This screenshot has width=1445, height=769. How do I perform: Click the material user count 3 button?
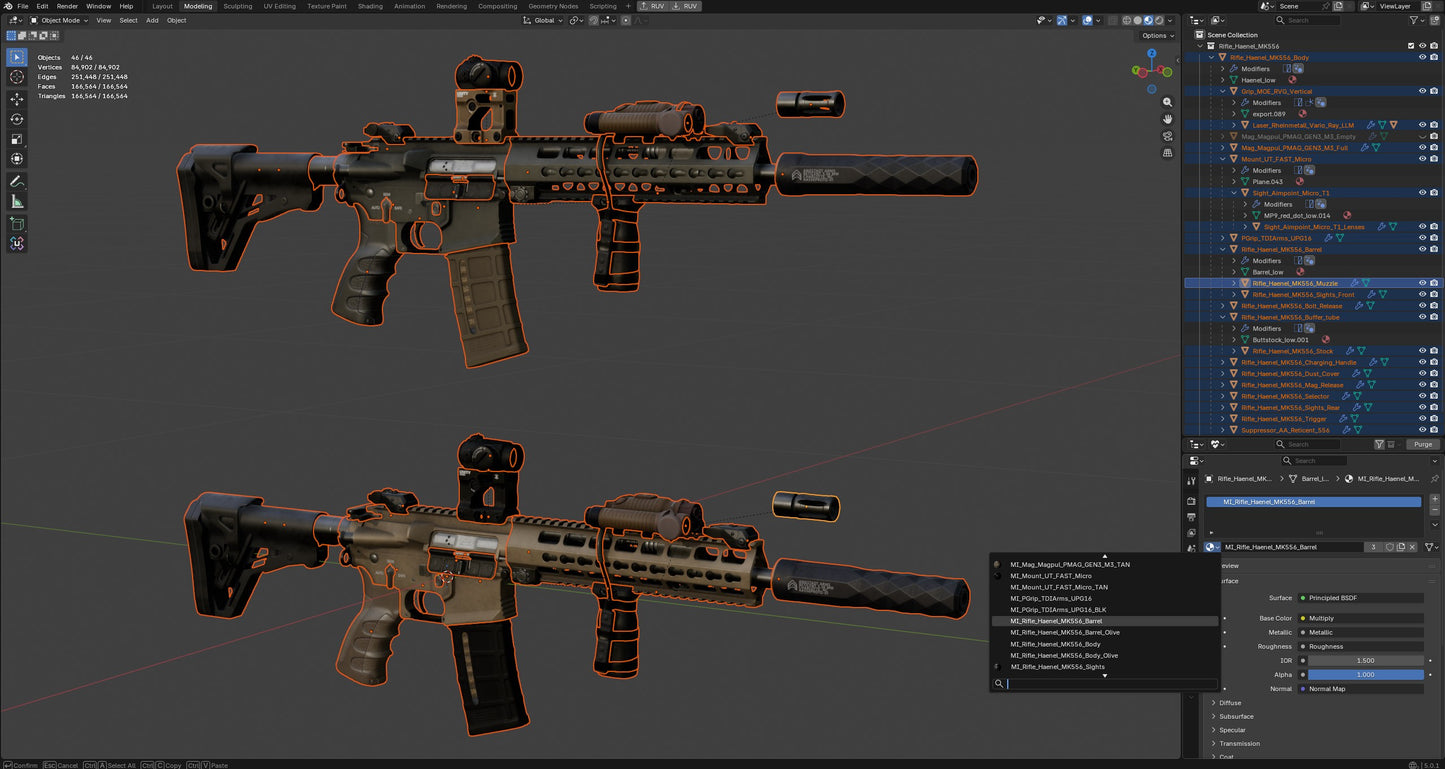point(1374,547)
